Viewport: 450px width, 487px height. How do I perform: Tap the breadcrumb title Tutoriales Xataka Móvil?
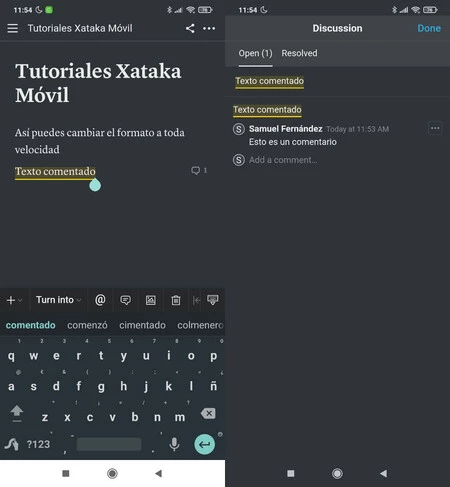coord(80,28)
